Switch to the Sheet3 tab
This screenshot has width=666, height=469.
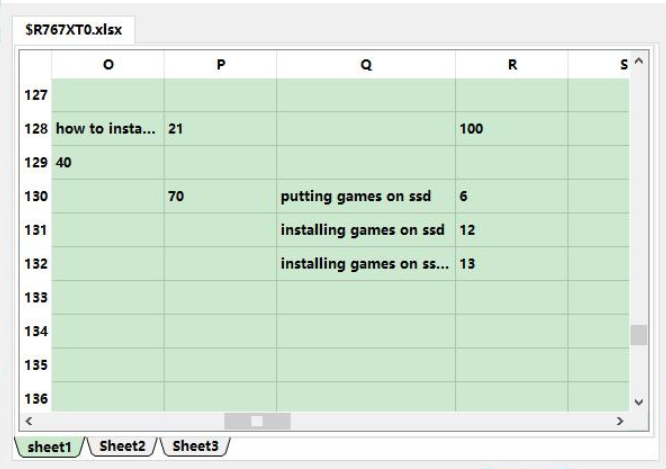coord(195,446)
